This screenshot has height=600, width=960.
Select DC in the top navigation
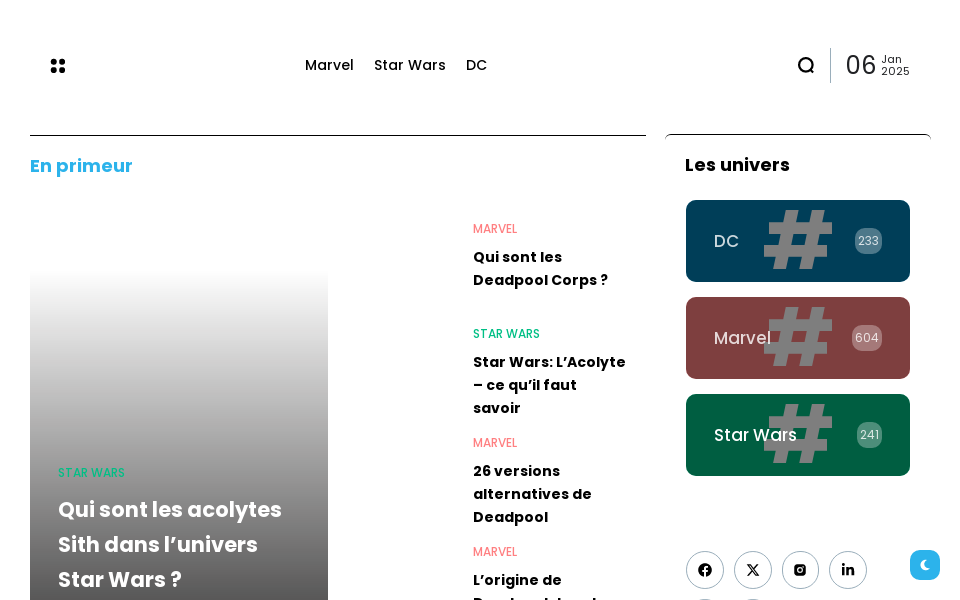pyautogui.click(x=476, y=65)
